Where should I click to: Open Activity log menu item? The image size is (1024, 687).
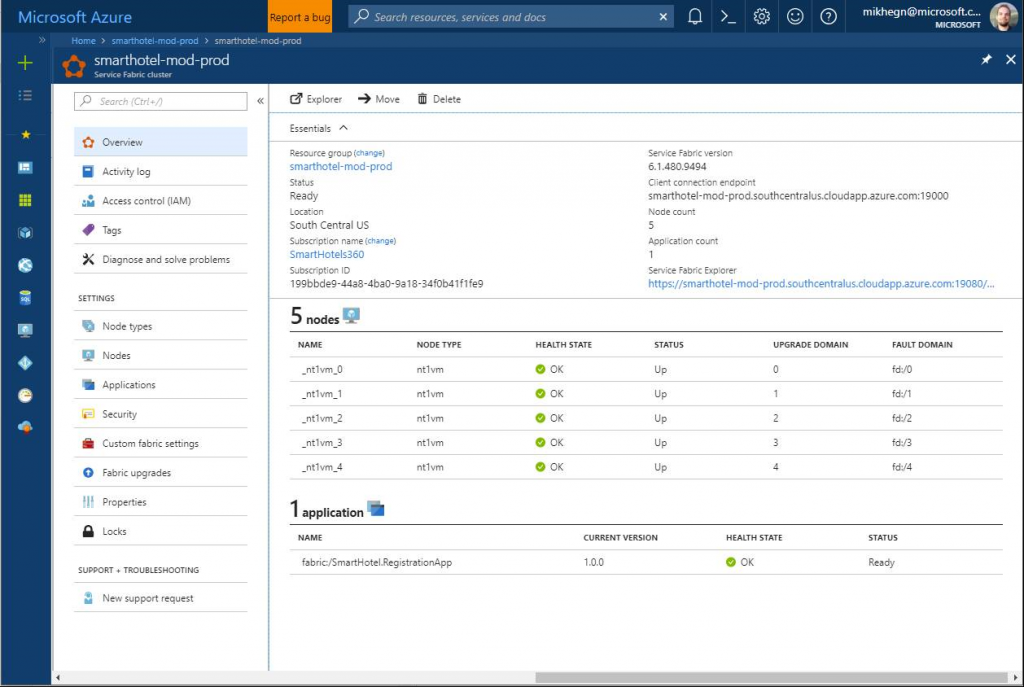[x=161, y=172]
